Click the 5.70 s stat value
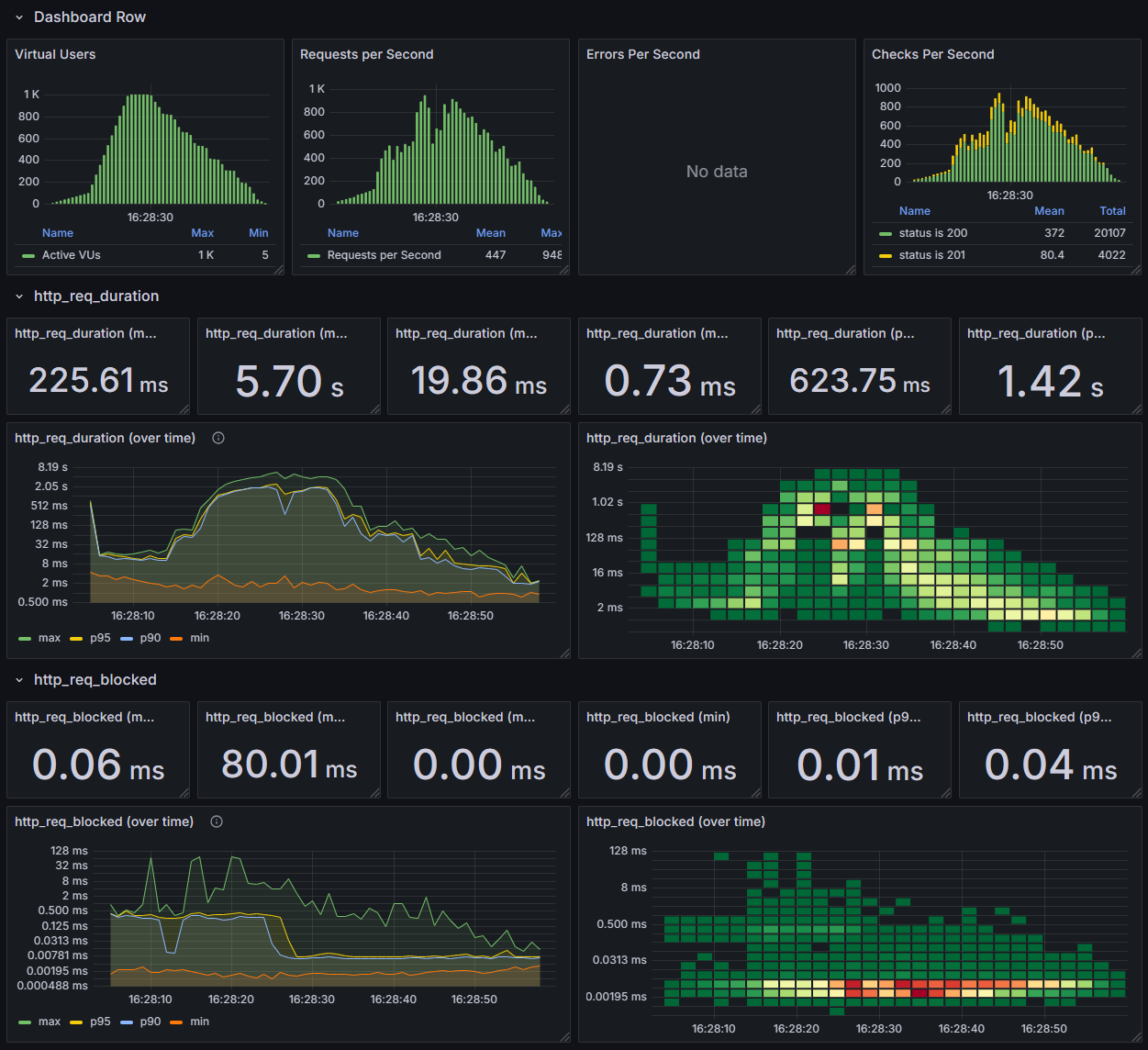The width and height of the screenshot is (1148, 1050). pos(289,381)
